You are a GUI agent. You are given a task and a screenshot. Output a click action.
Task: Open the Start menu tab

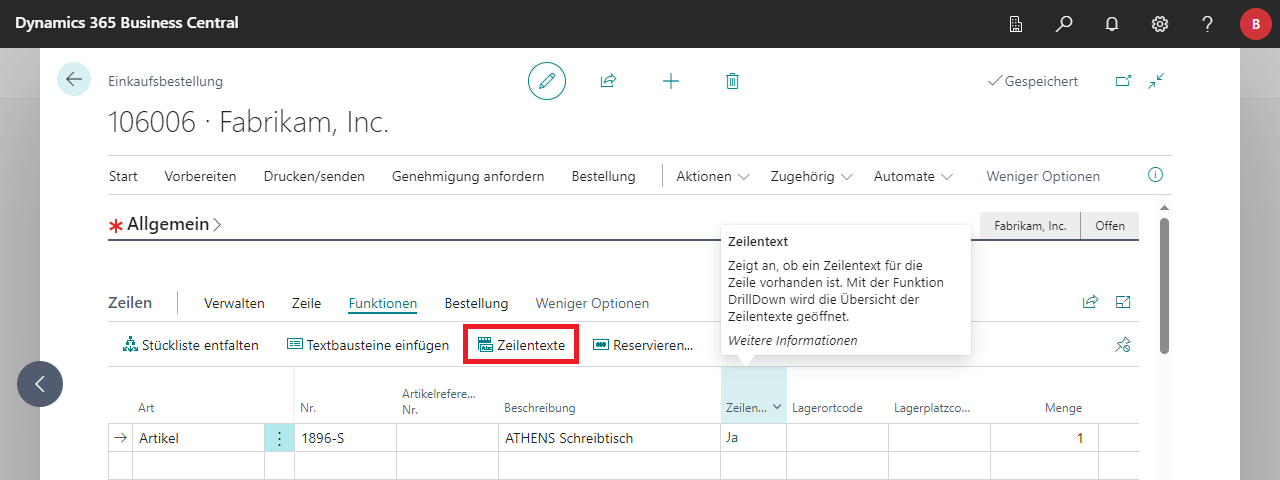123,176
